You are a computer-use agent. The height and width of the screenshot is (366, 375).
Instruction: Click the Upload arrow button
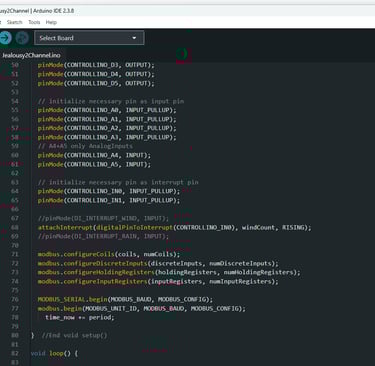(x=5, y=38)
